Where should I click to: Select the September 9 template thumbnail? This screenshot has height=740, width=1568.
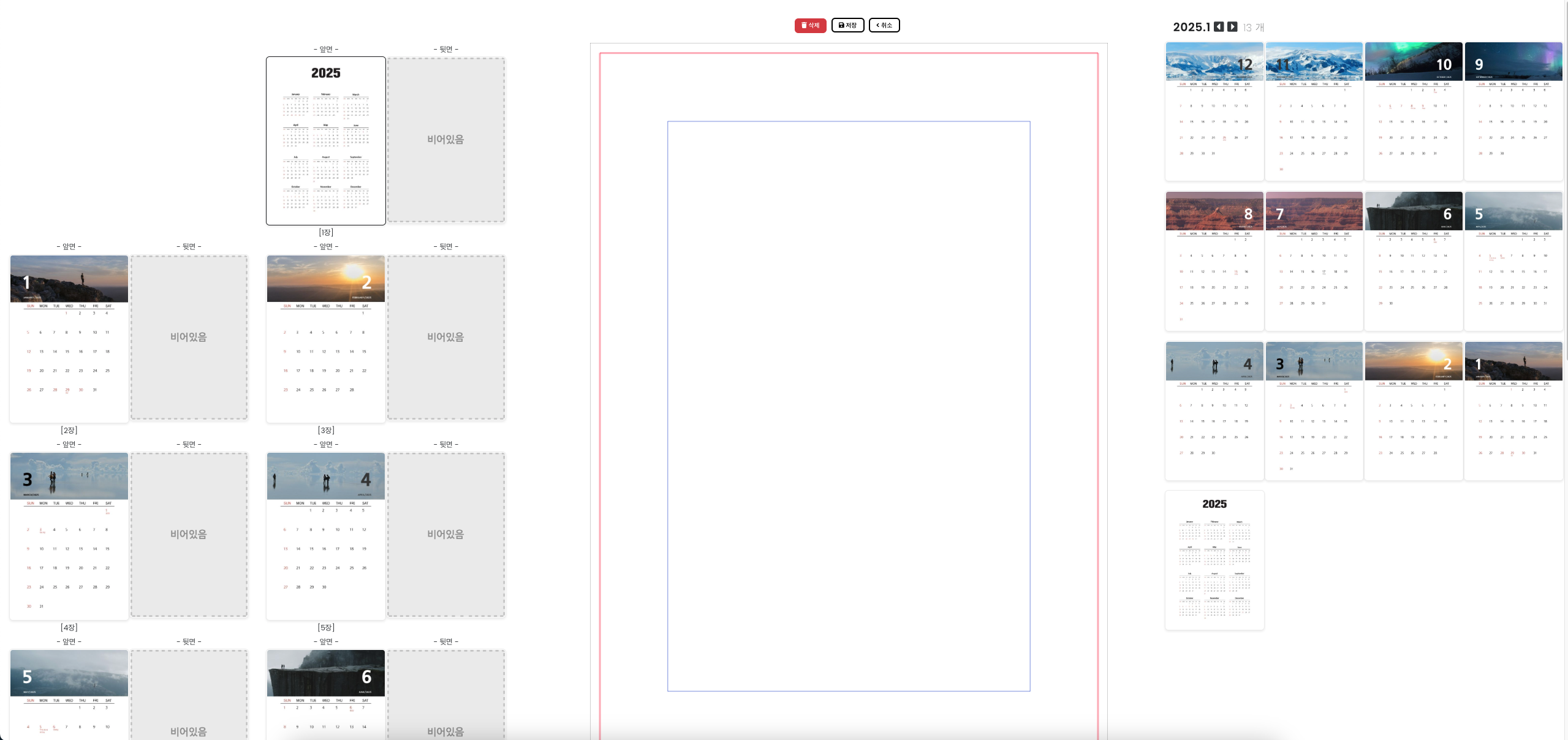[1513, 111]
